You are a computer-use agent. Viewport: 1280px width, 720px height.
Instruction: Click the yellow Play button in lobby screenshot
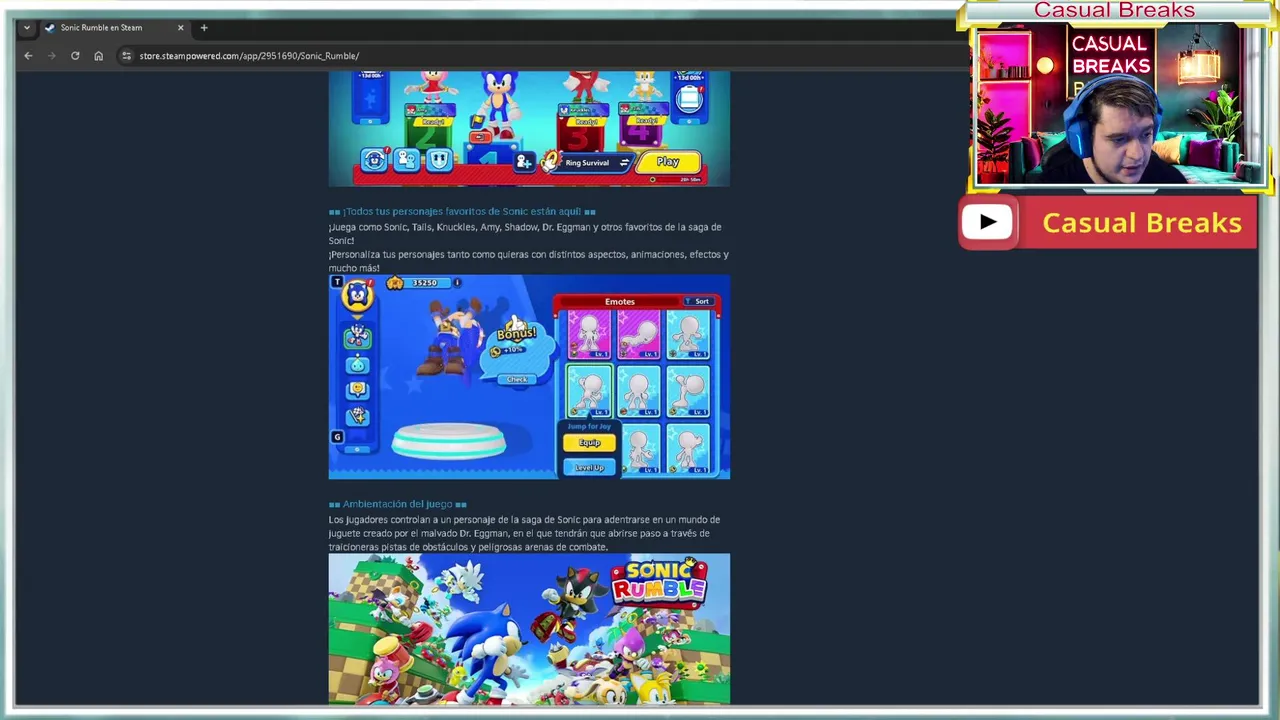[668, 162]
